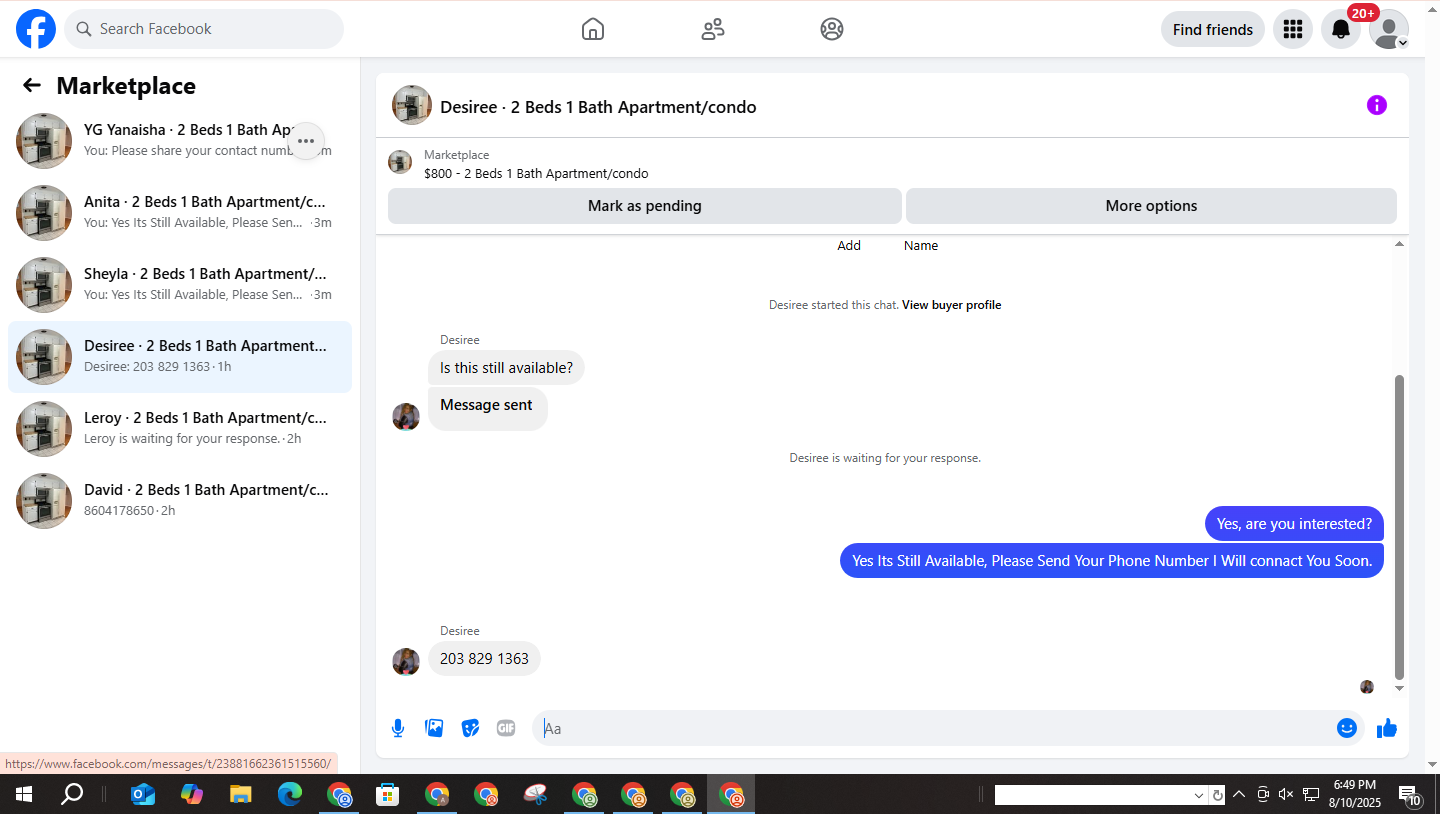Click Desiree's avatar beside phone number message
The height and width of the screenshot is (814, 1440).
point(406,661)
